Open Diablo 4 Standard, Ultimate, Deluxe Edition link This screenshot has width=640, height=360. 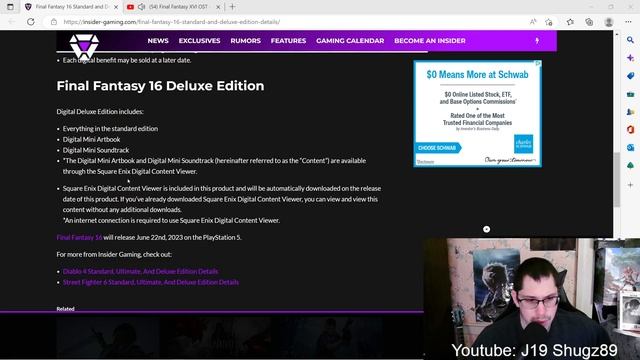point(140,271)
